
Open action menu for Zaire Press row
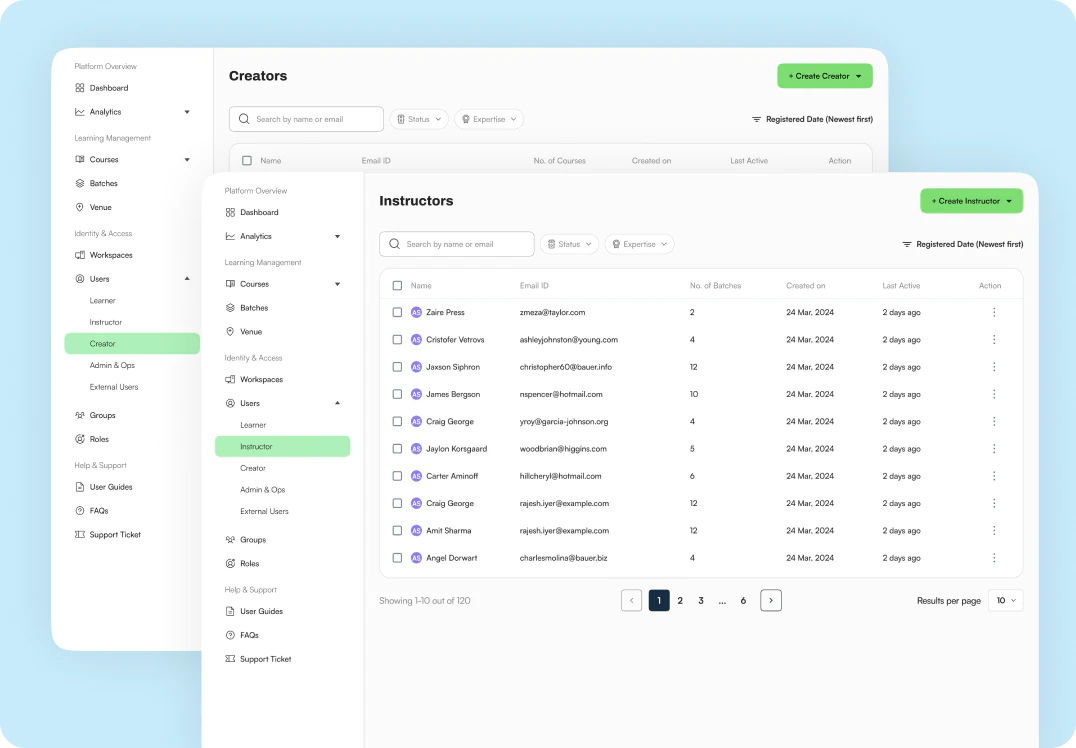pos(994,312)
